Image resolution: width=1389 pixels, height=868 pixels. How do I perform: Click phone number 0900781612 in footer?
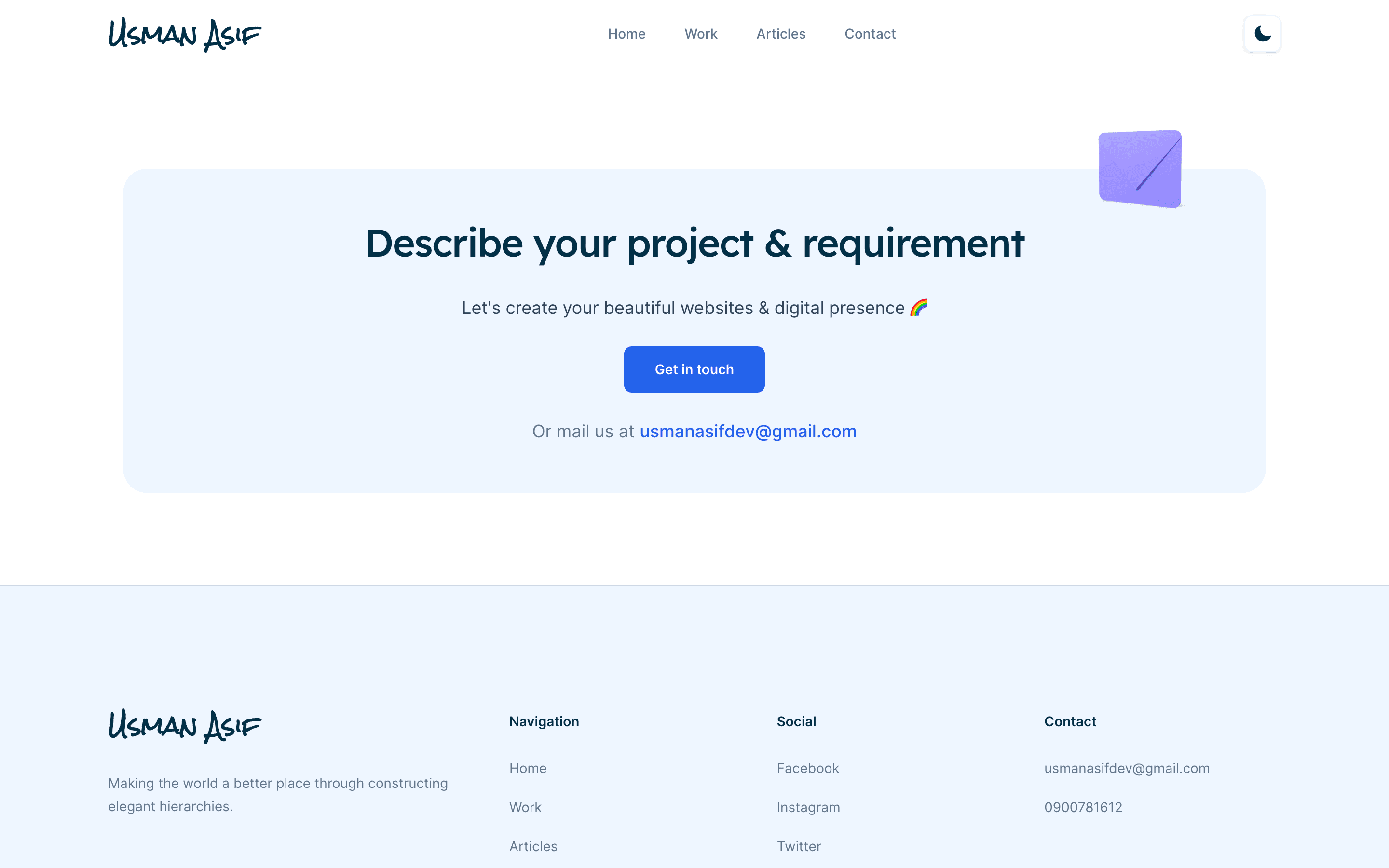[x=1083, y=807]
